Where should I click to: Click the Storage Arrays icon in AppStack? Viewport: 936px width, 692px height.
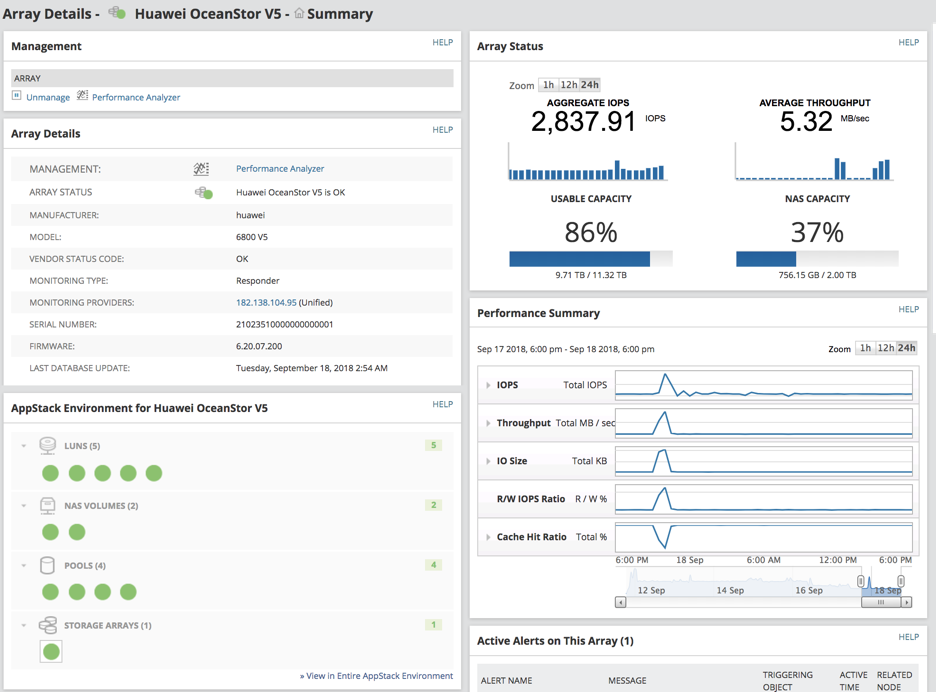[x=48, y=625]
